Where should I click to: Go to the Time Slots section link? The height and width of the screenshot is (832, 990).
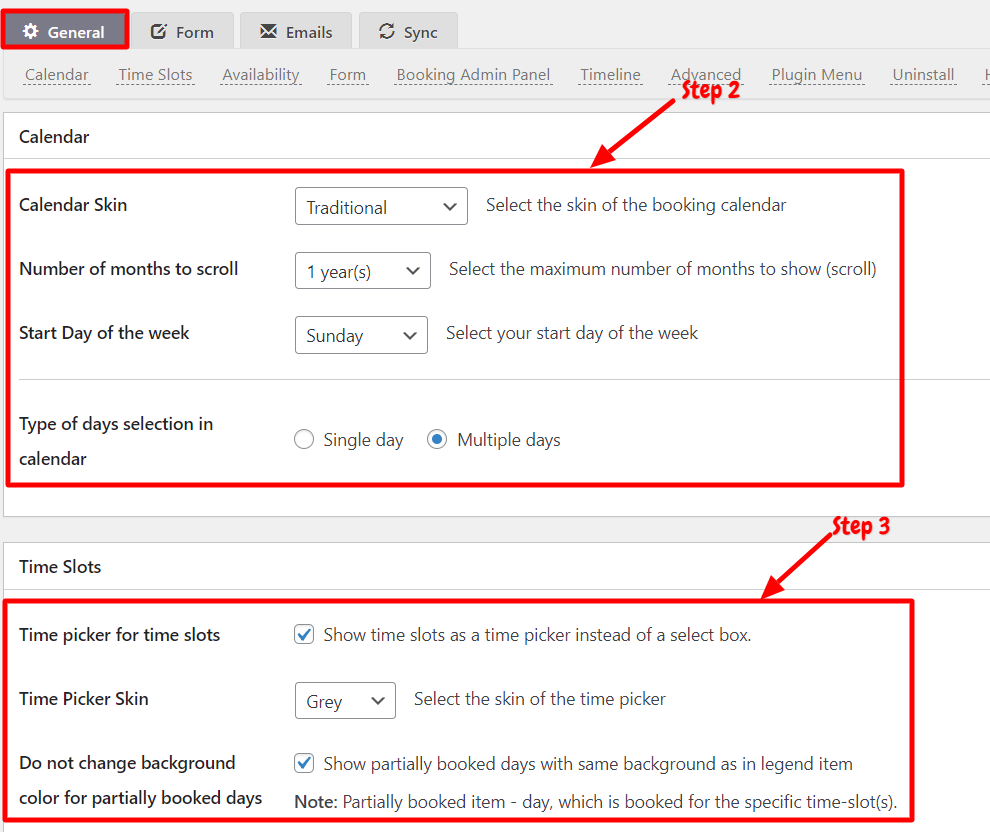pos(155,74)
